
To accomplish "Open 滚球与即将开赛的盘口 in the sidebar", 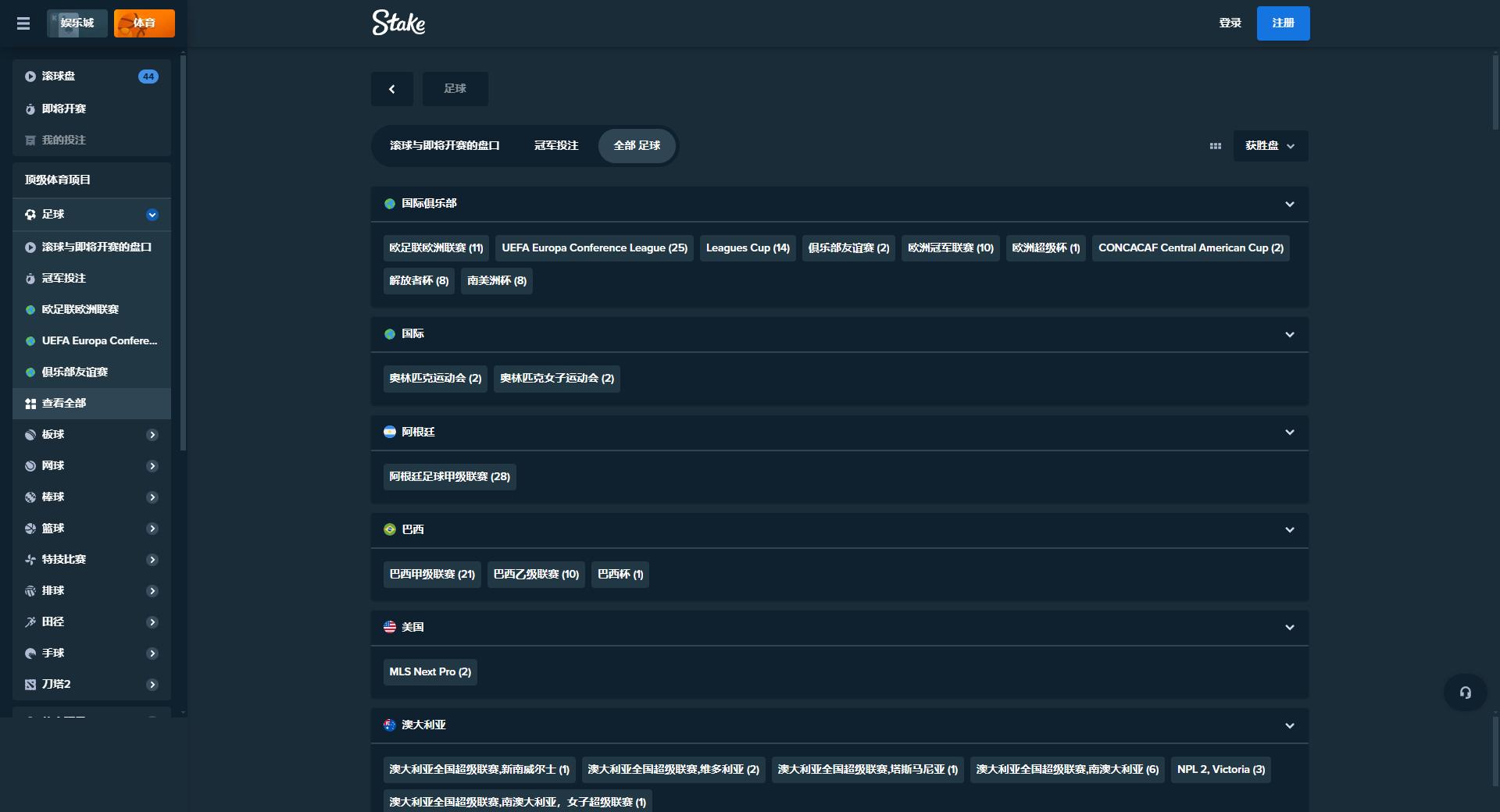I will click(92, 248).
